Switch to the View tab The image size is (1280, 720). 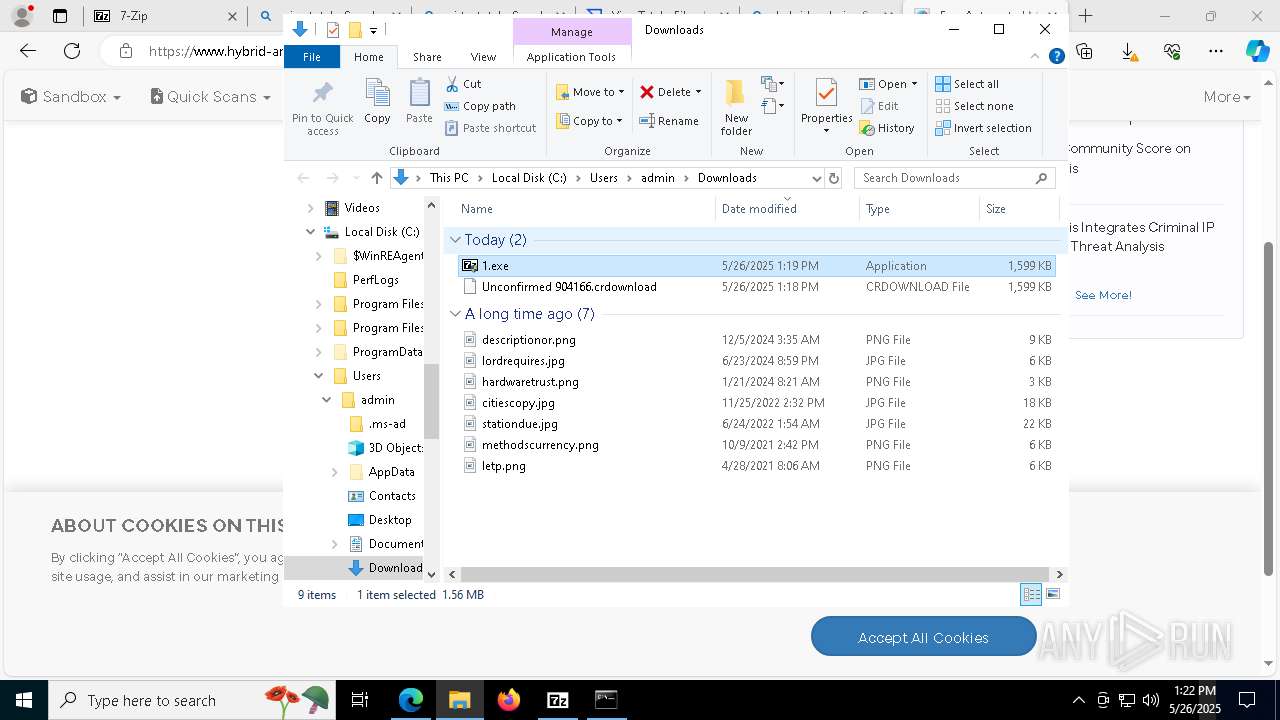[483, 57]
